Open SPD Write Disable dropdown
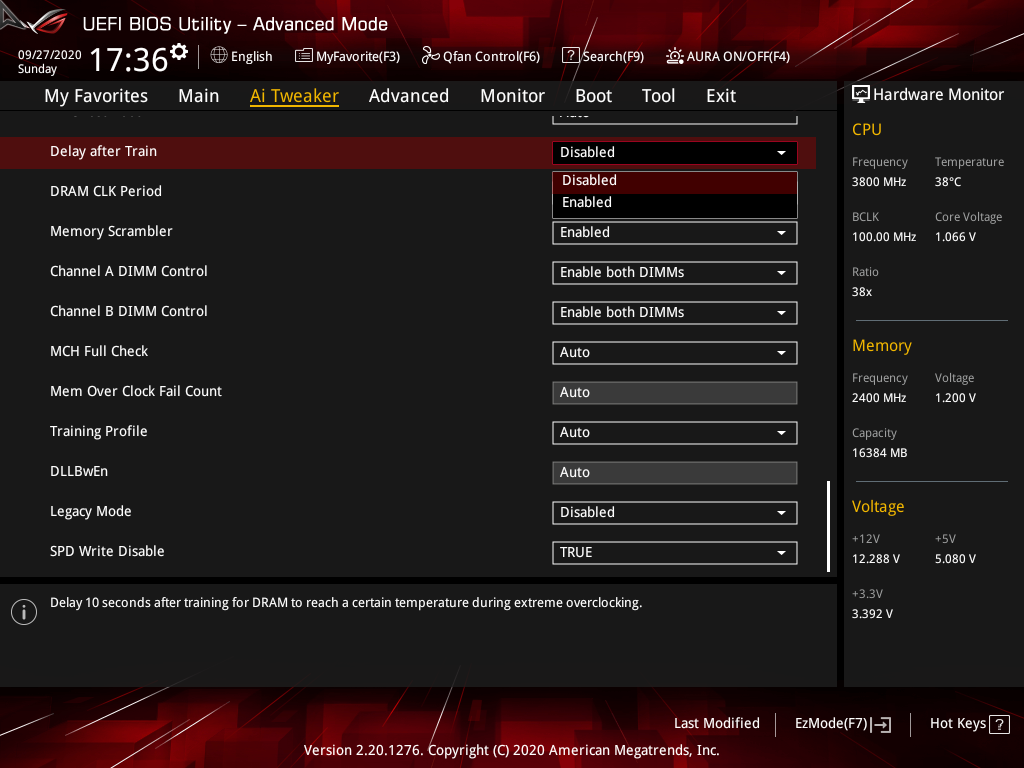This screenshot has width=1024, height=768. (675, 553)
